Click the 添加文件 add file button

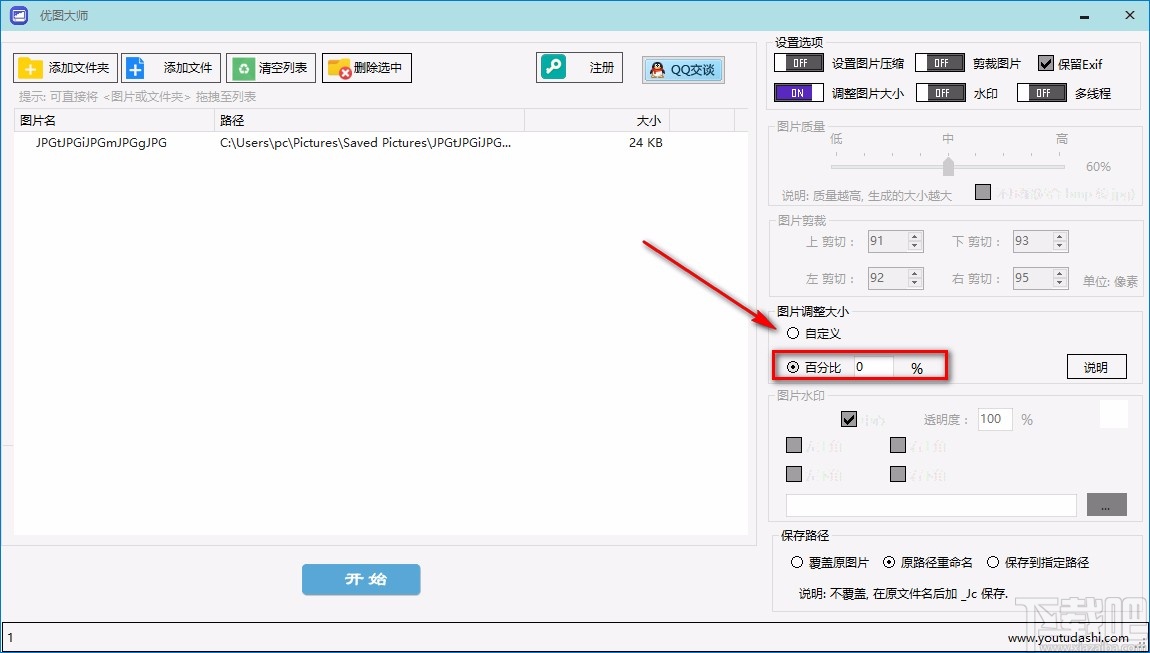[x=171, y=68]
